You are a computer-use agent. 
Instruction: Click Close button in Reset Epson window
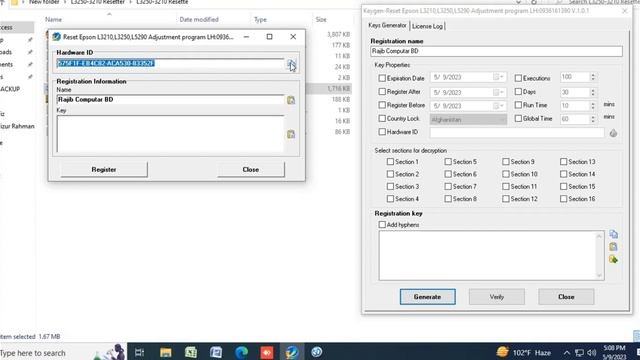251,169
